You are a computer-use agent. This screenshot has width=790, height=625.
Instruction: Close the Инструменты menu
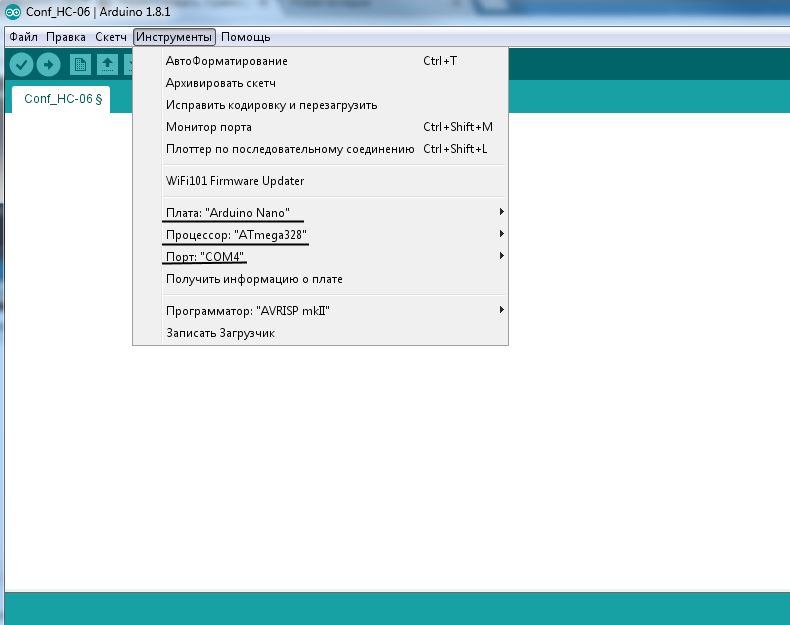click(x=174, y=37)
